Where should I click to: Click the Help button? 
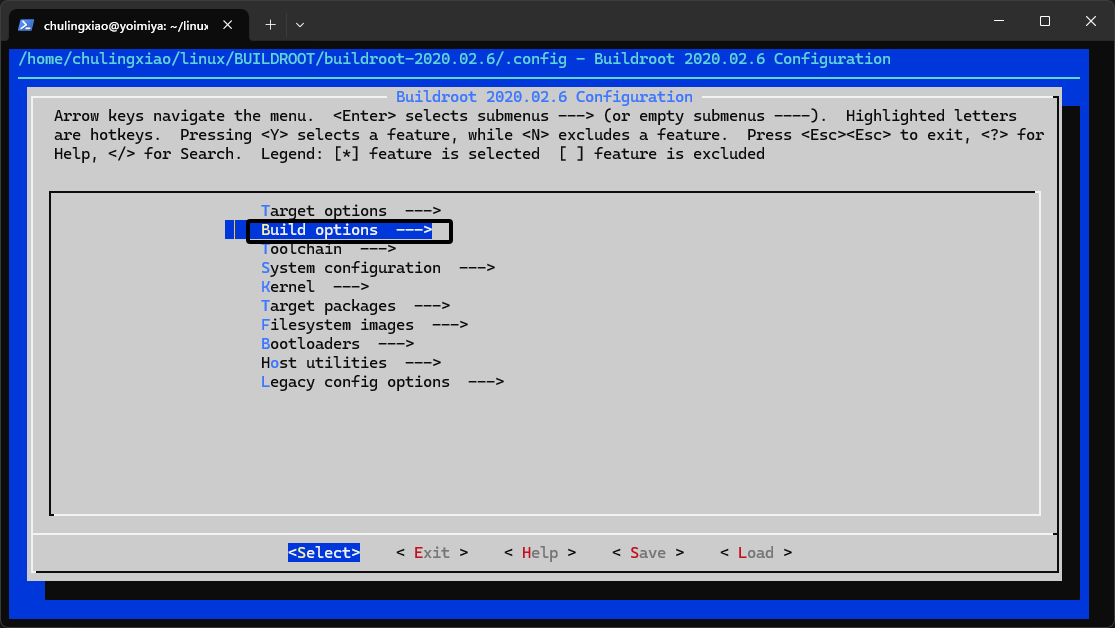[x=540, y=553]
